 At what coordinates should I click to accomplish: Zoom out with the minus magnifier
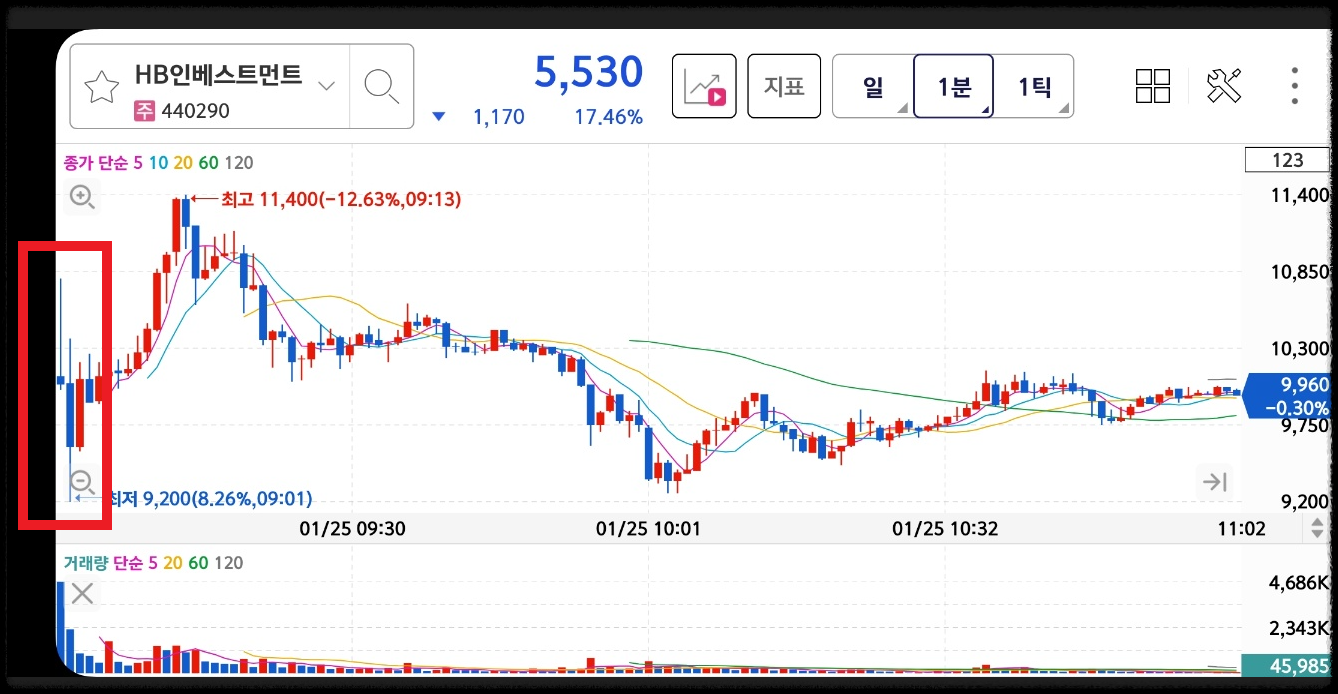pyautogui.click(x=82, y=484)
